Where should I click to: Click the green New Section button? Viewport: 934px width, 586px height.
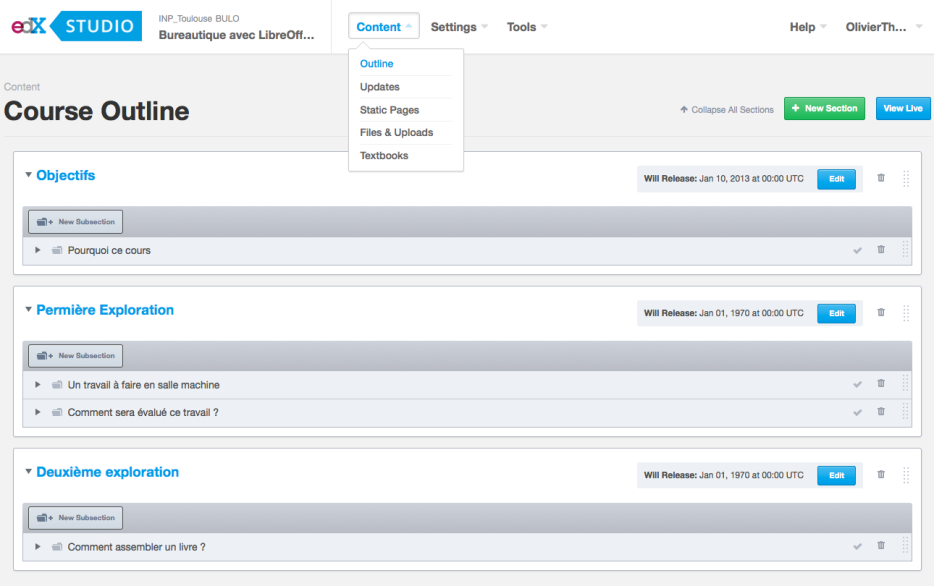point(824,108)
